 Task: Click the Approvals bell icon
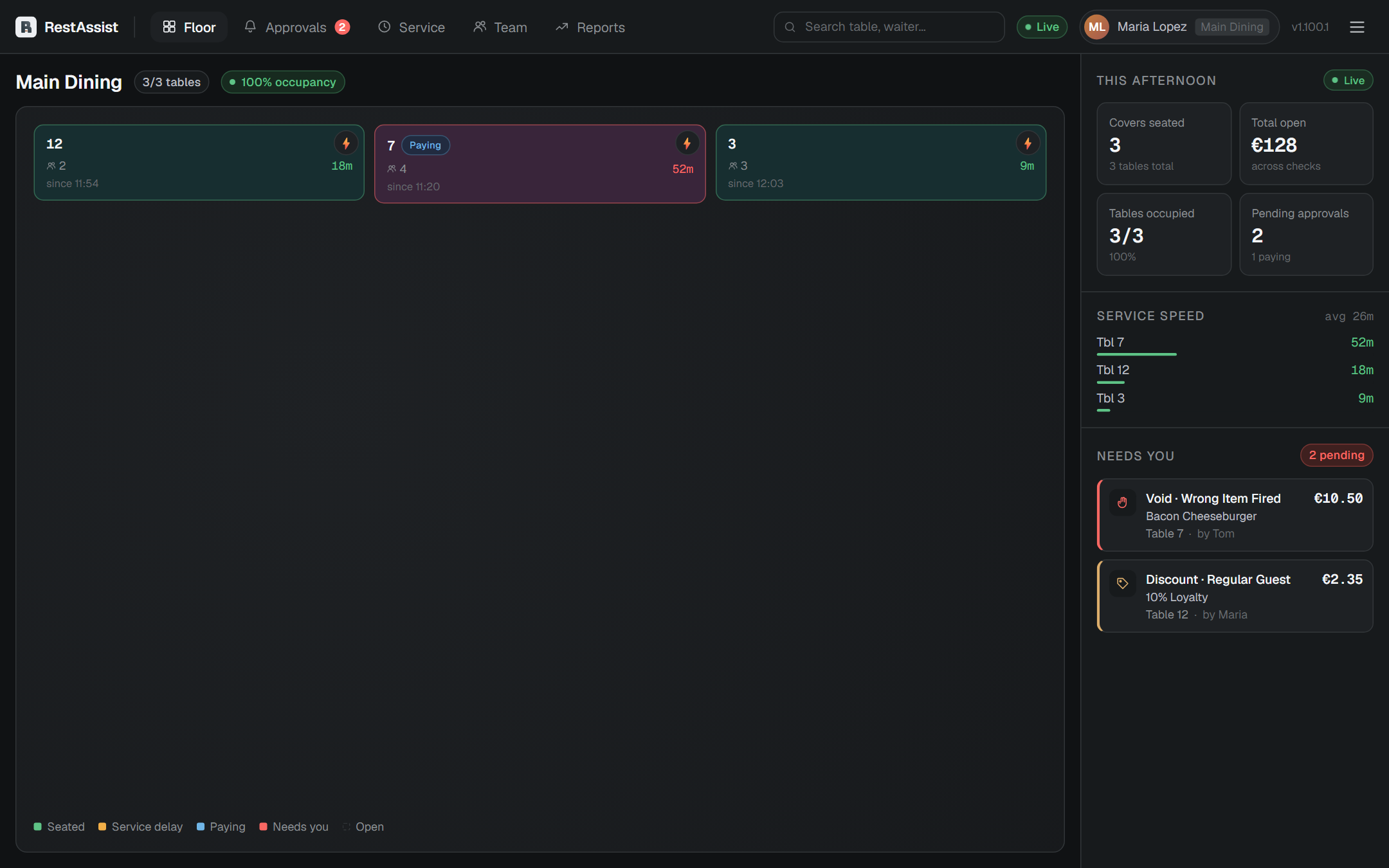click(250, 26)
